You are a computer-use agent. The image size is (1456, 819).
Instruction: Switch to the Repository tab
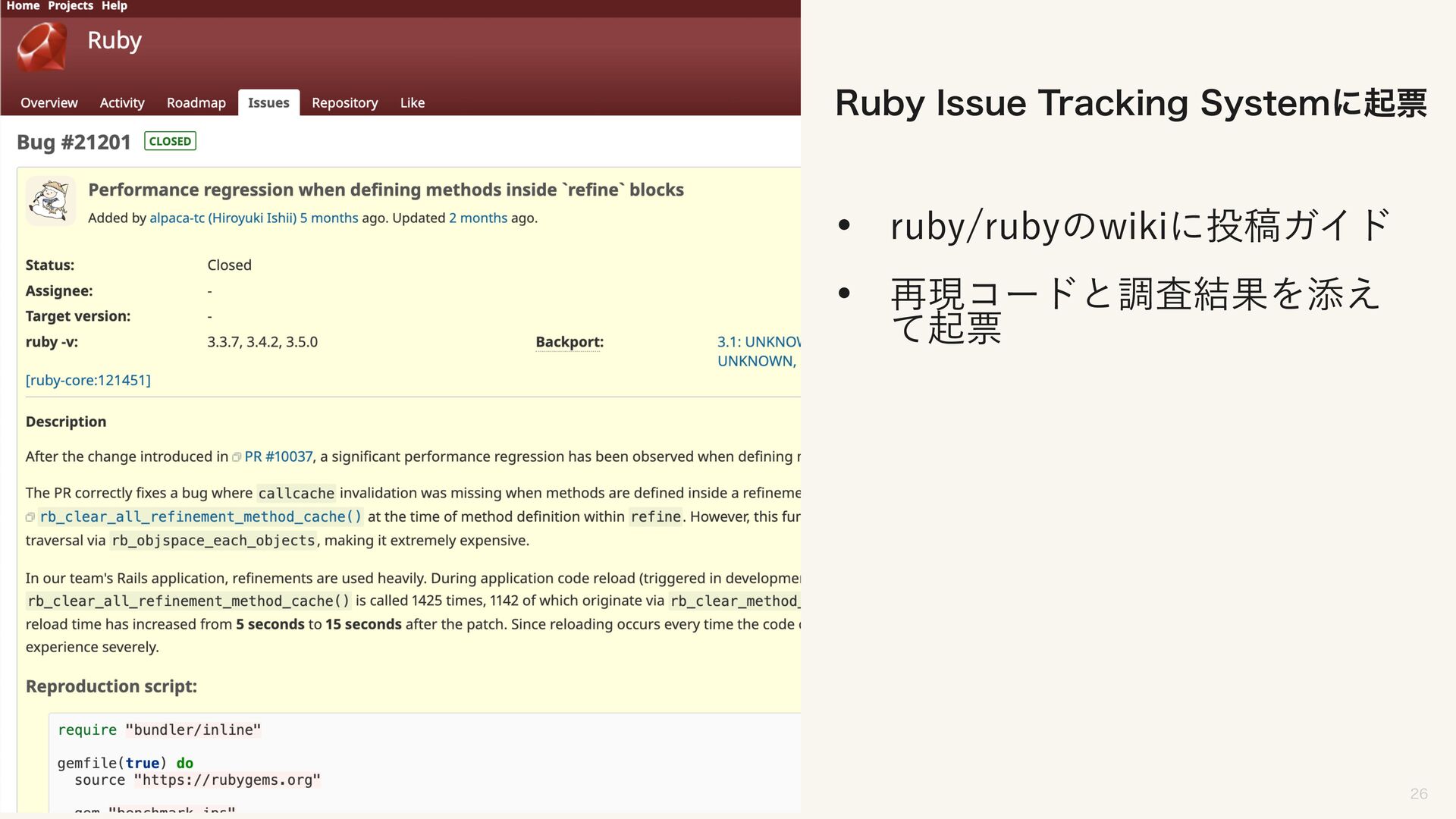344,102
